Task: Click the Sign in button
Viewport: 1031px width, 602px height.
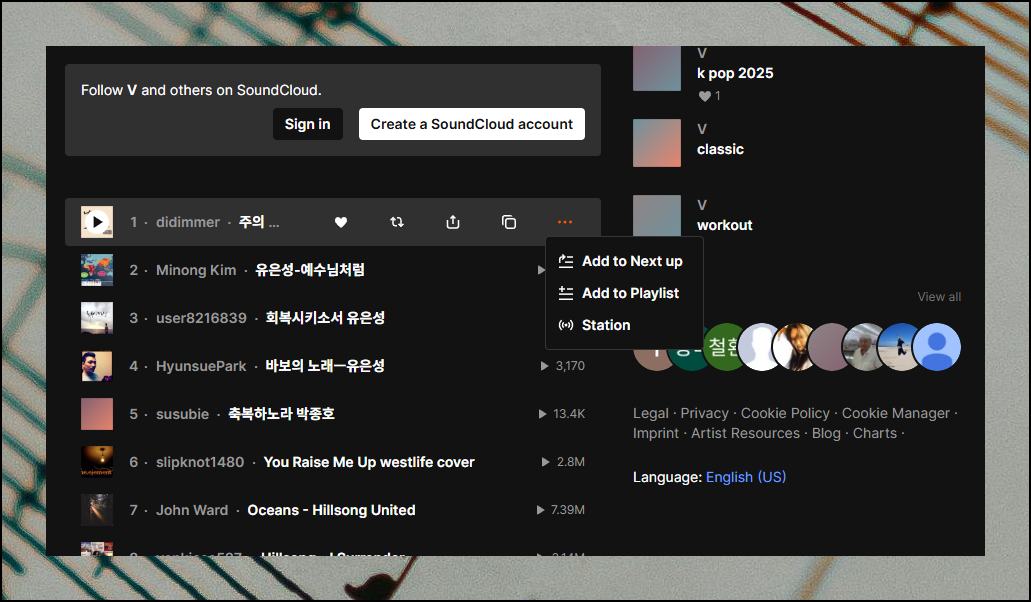Action: (308, 124)
